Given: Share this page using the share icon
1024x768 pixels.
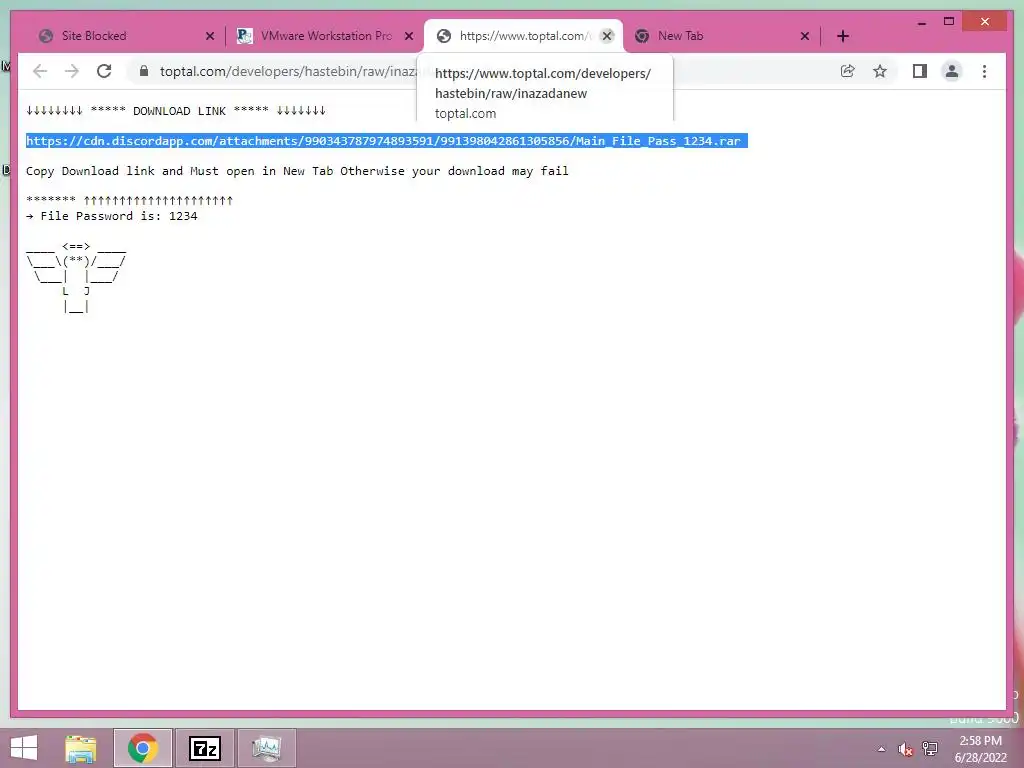Looking at the screenshot, I should [848, 71].
